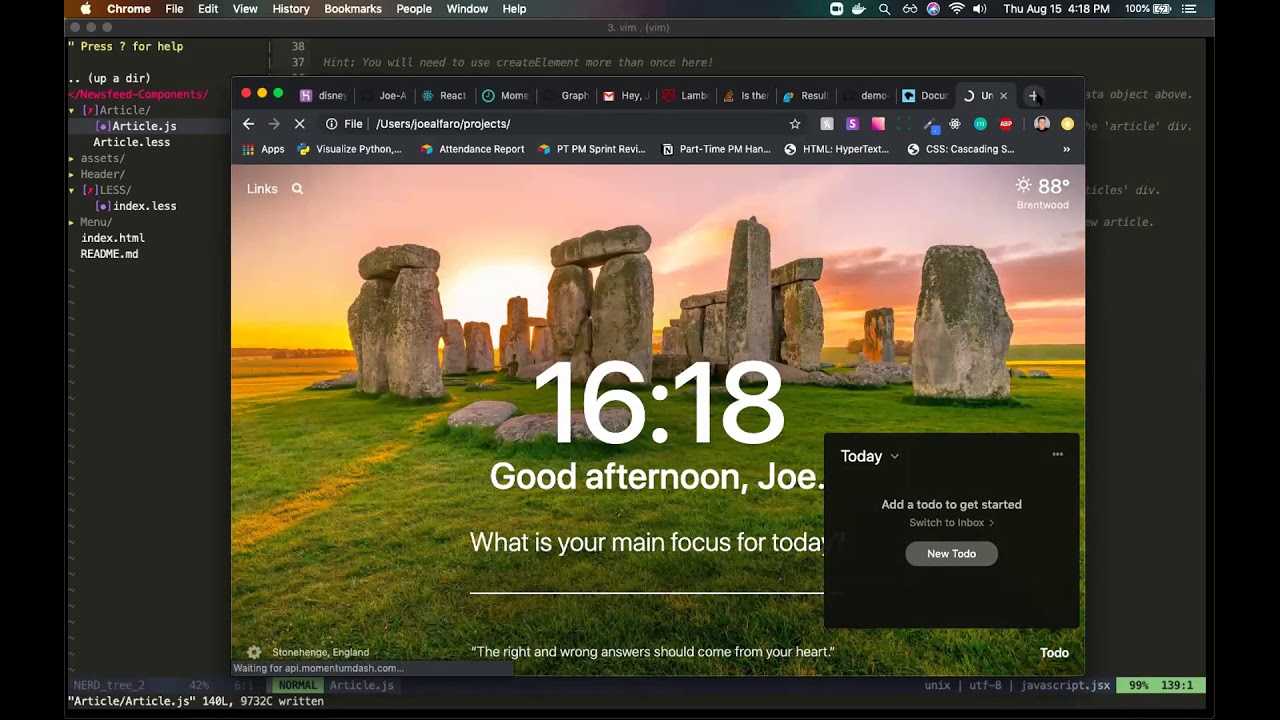The height and width of the screenshot is (720, 1280).
Task: Open the Apps bookmarks shortcut
Action: 264,149
